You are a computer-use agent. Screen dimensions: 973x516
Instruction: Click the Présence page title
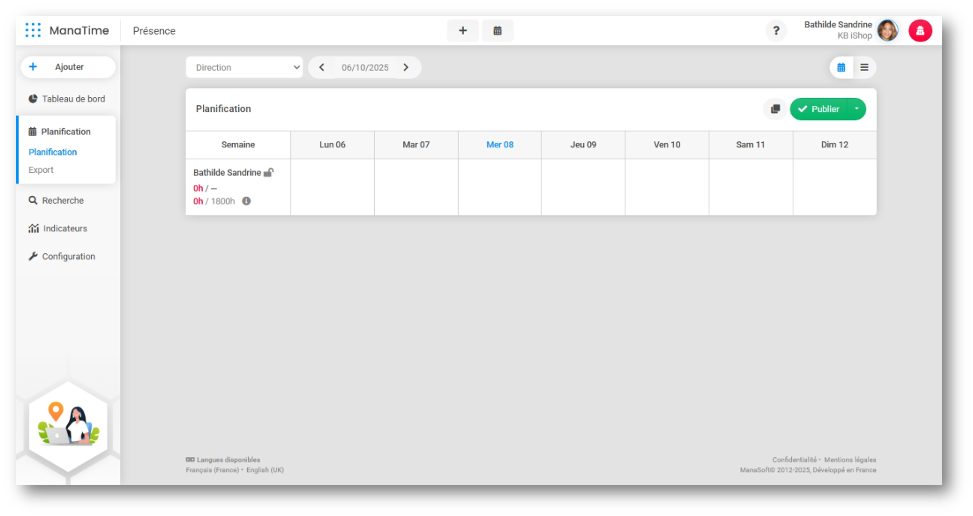click(154, 31)
